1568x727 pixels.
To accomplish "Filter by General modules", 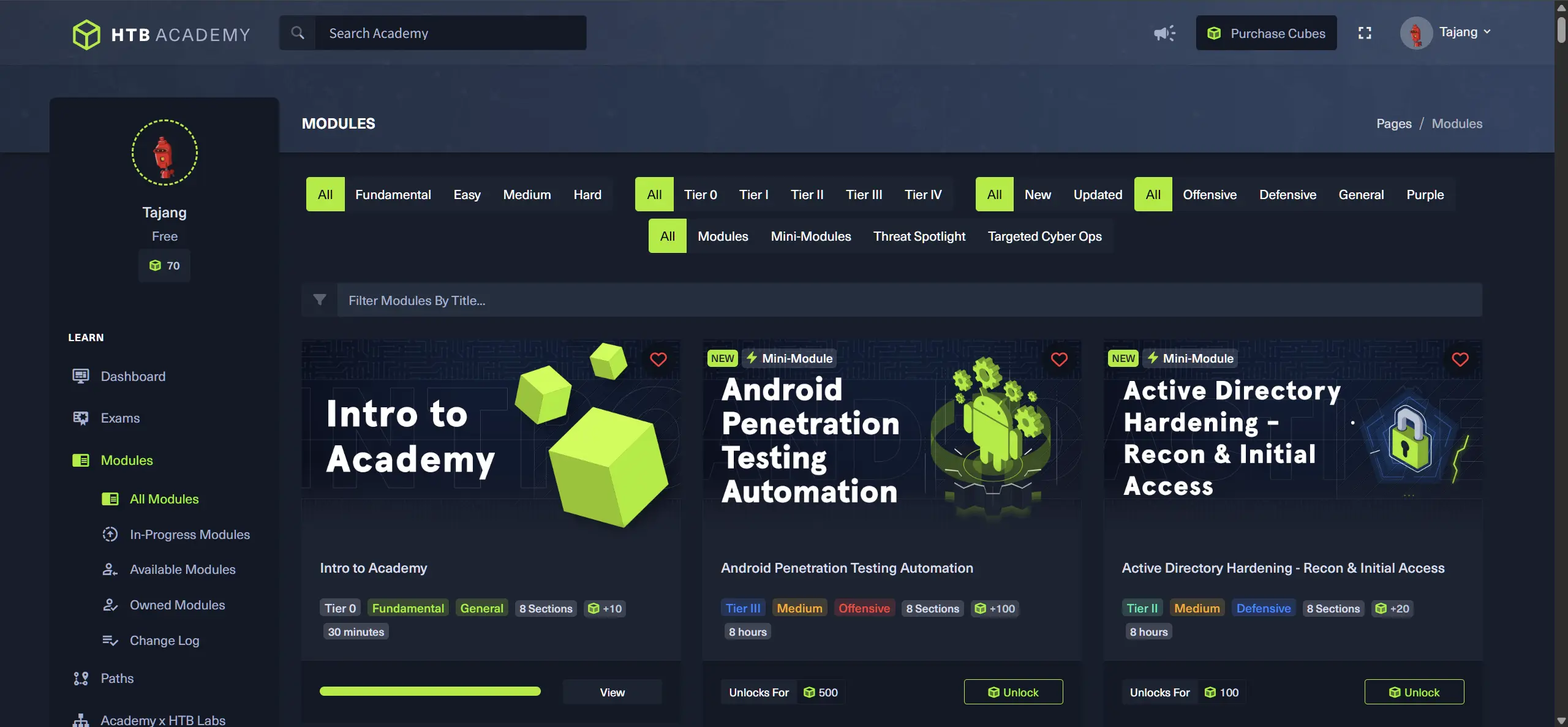I will [1362, 194].
